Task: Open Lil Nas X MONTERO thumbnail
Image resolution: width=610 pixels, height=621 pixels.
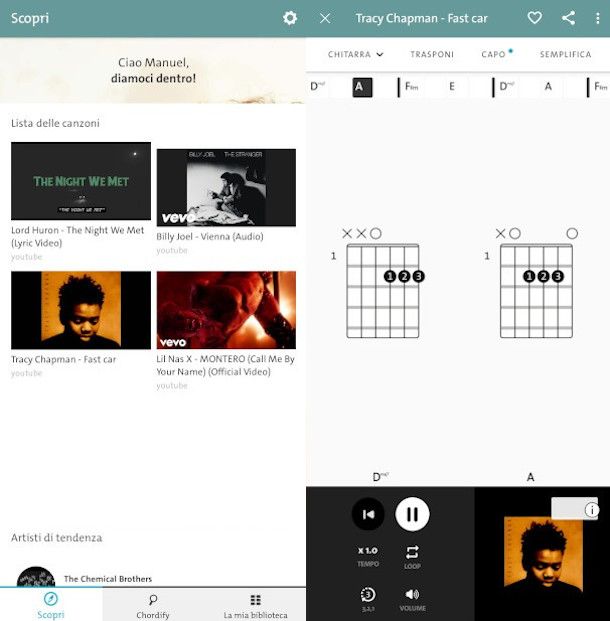Action: pos(226,310)
